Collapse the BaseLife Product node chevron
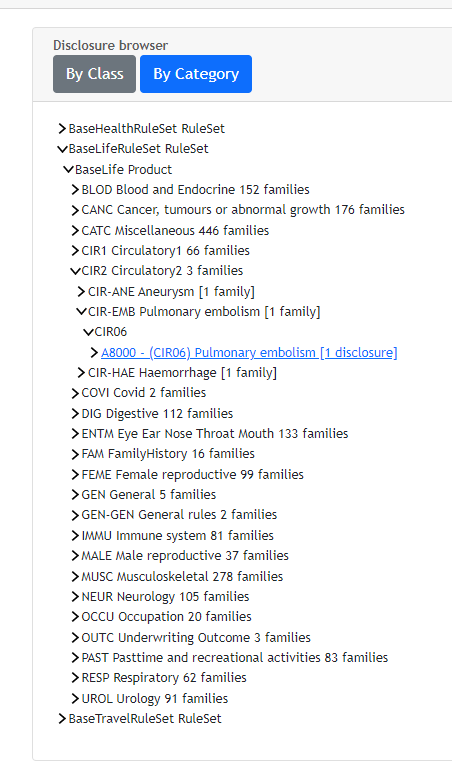The image size is (452, 777). pos(68,169)
